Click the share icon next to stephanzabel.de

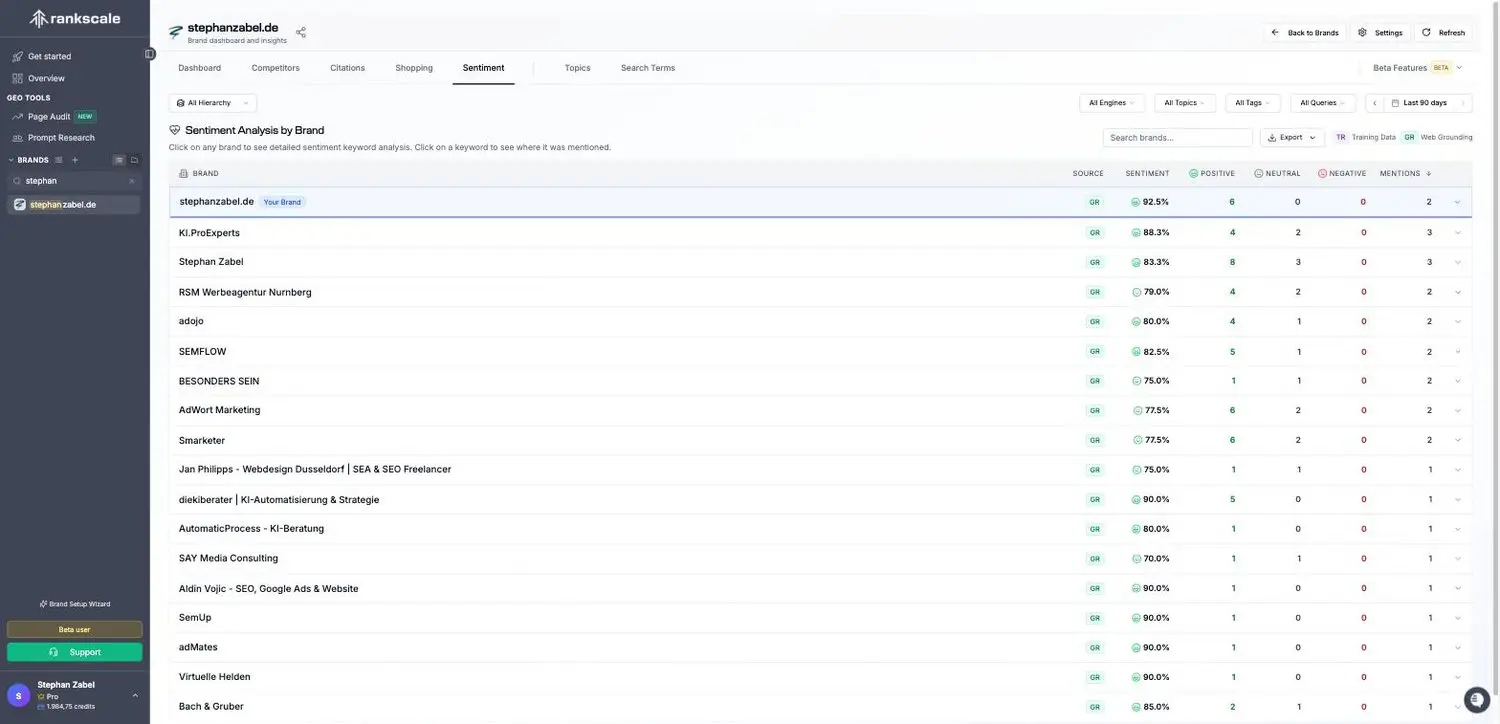coord(301,32)
